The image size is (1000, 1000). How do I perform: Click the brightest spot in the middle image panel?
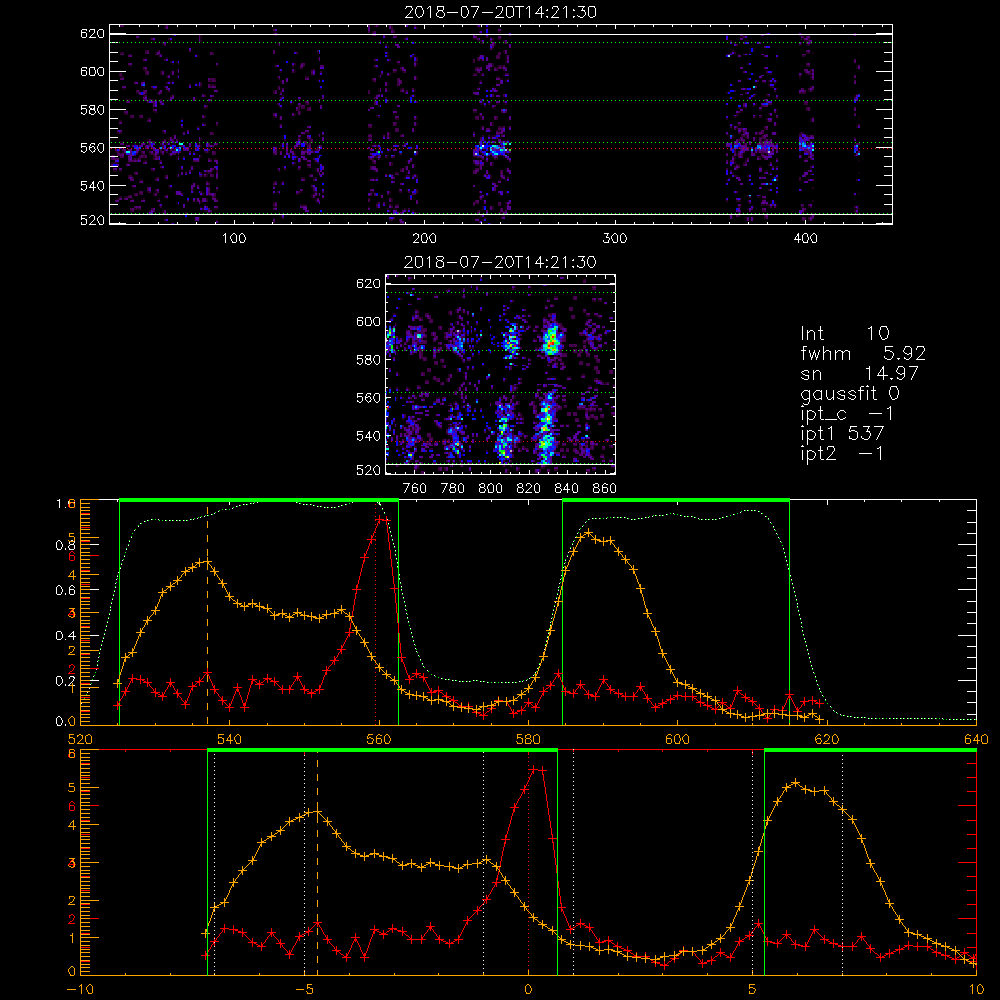click(552, 344)
